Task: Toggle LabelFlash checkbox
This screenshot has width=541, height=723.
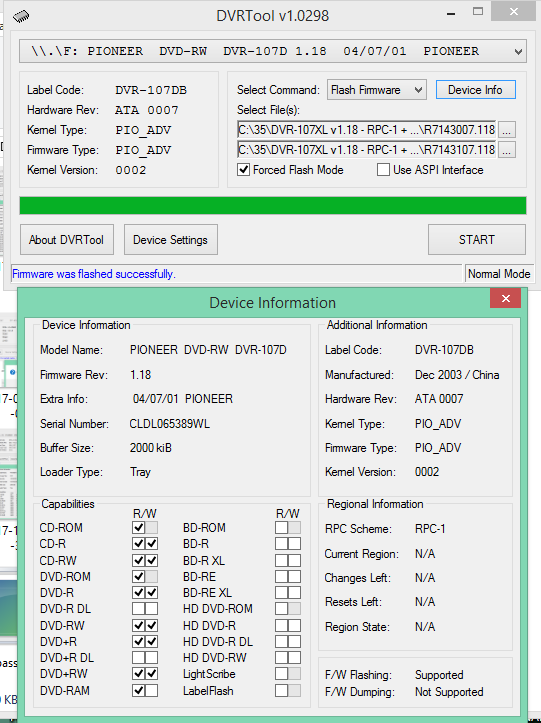Action: click(x=281, y=691)
